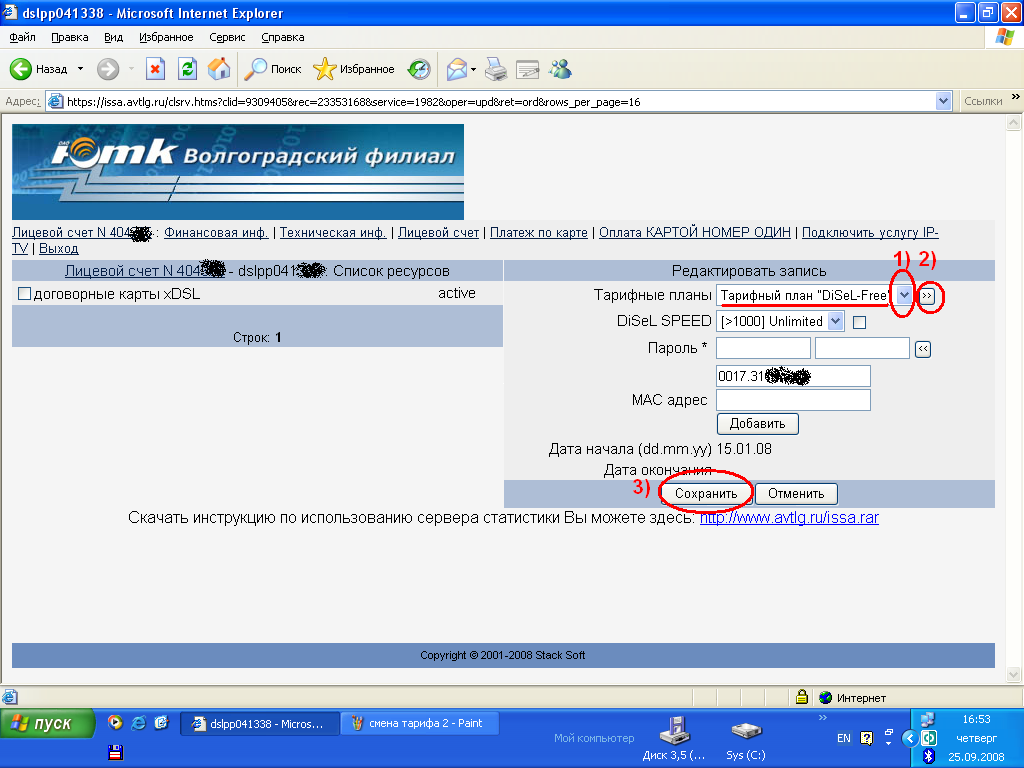This screenshot has height=768, width=1024.
Task: Expand hidden tray icons arrow
Action: [x=908, y=738]
